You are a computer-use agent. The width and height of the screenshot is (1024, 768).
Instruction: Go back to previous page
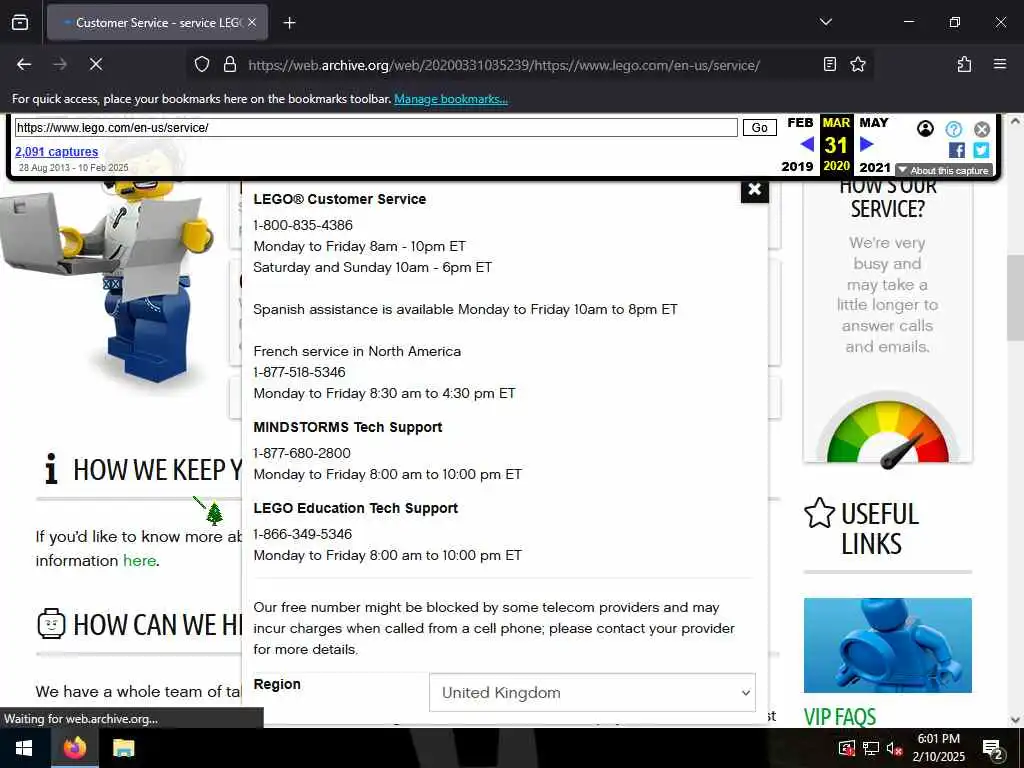pos(24,64)
